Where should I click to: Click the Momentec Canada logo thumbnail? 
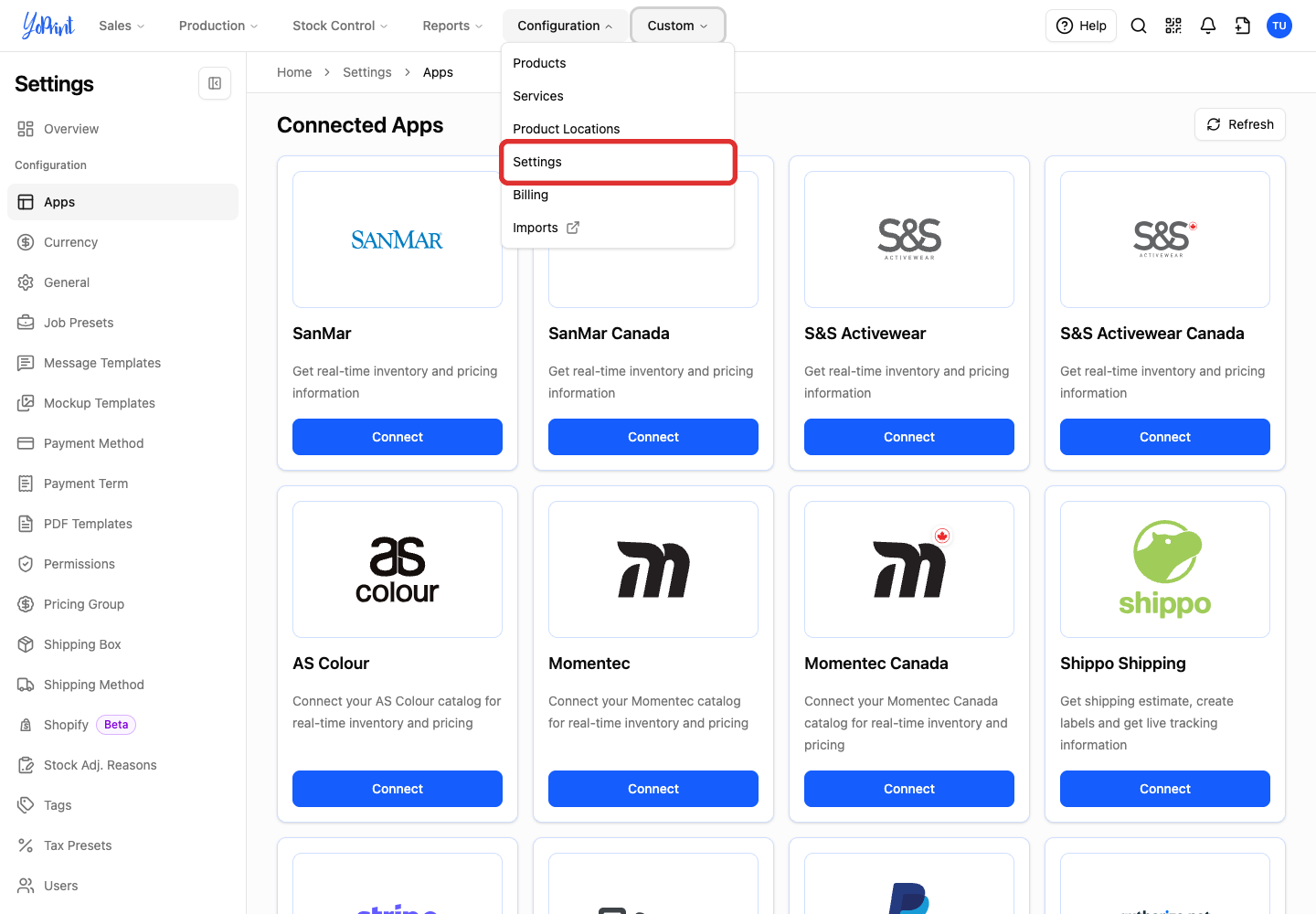[909, 569]
